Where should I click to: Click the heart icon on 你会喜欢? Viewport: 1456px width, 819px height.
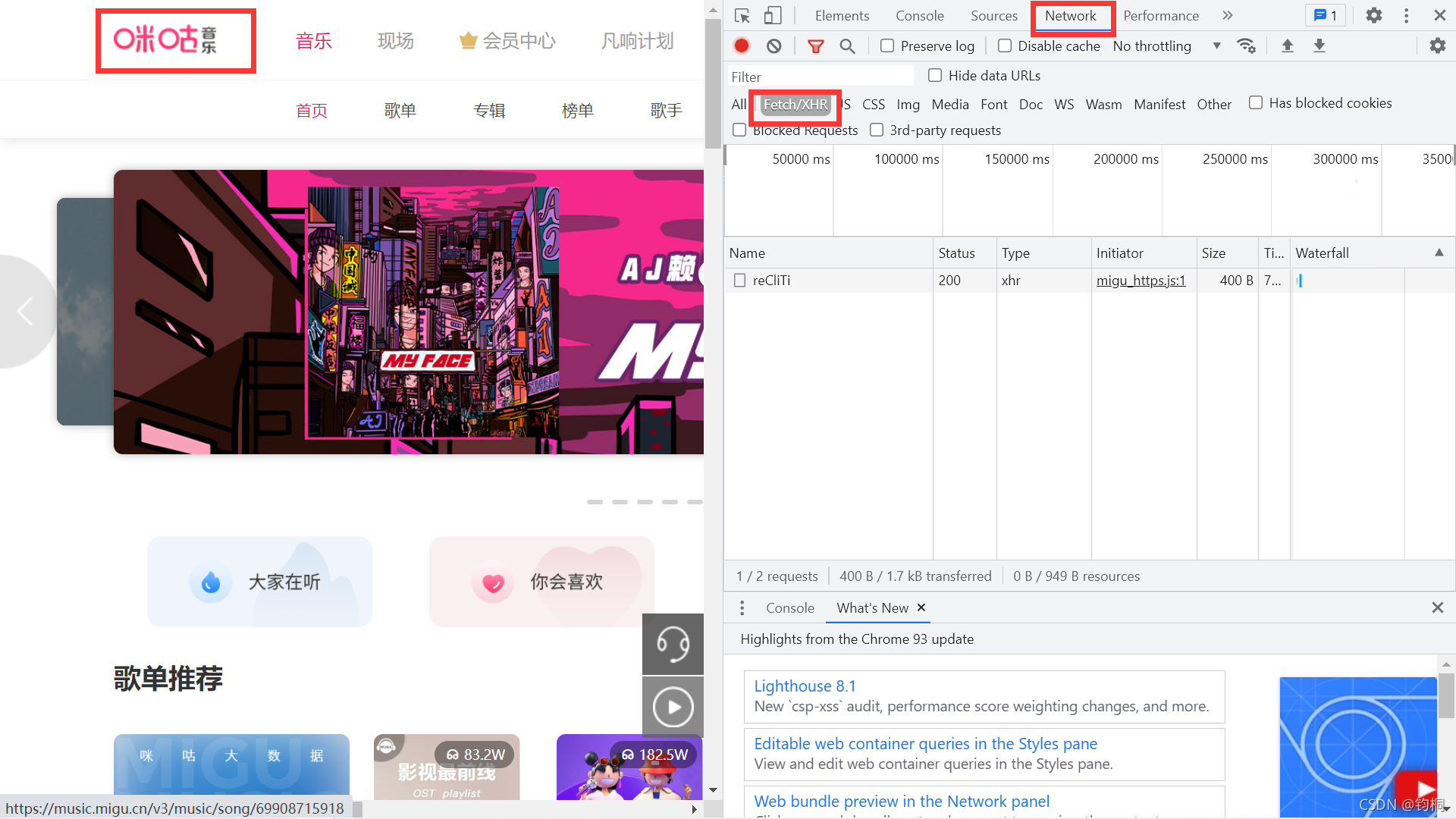[x=493, y=582]
